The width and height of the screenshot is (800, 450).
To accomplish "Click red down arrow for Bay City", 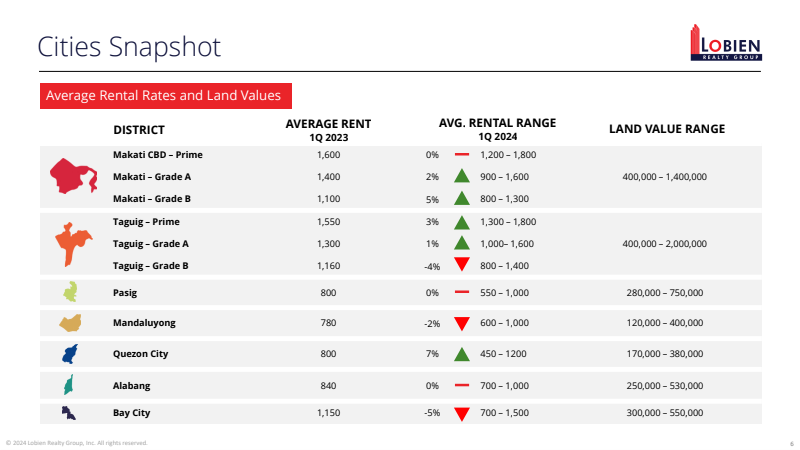I will tap(461, 413).
